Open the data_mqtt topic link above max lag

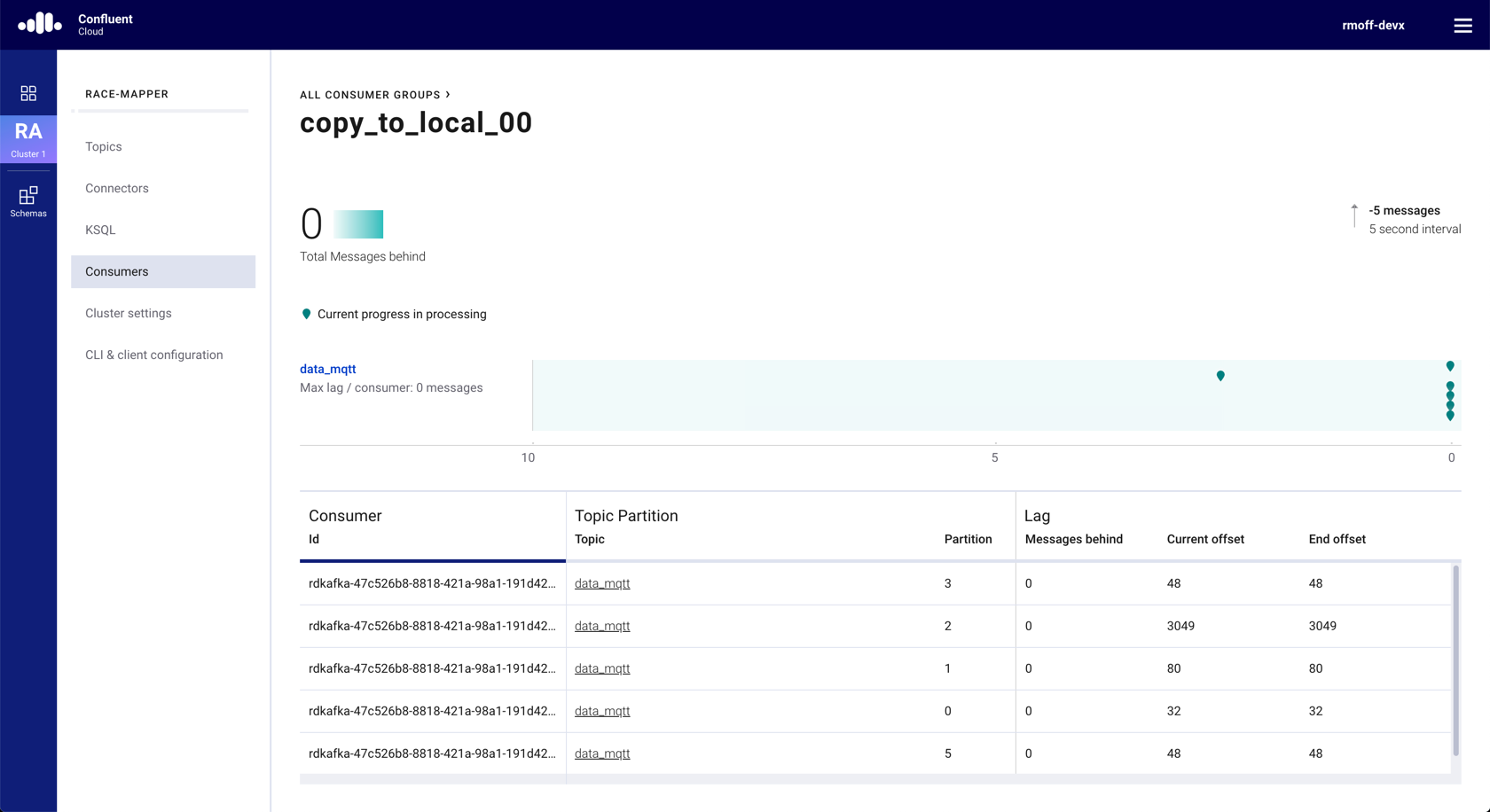point(327,369)
